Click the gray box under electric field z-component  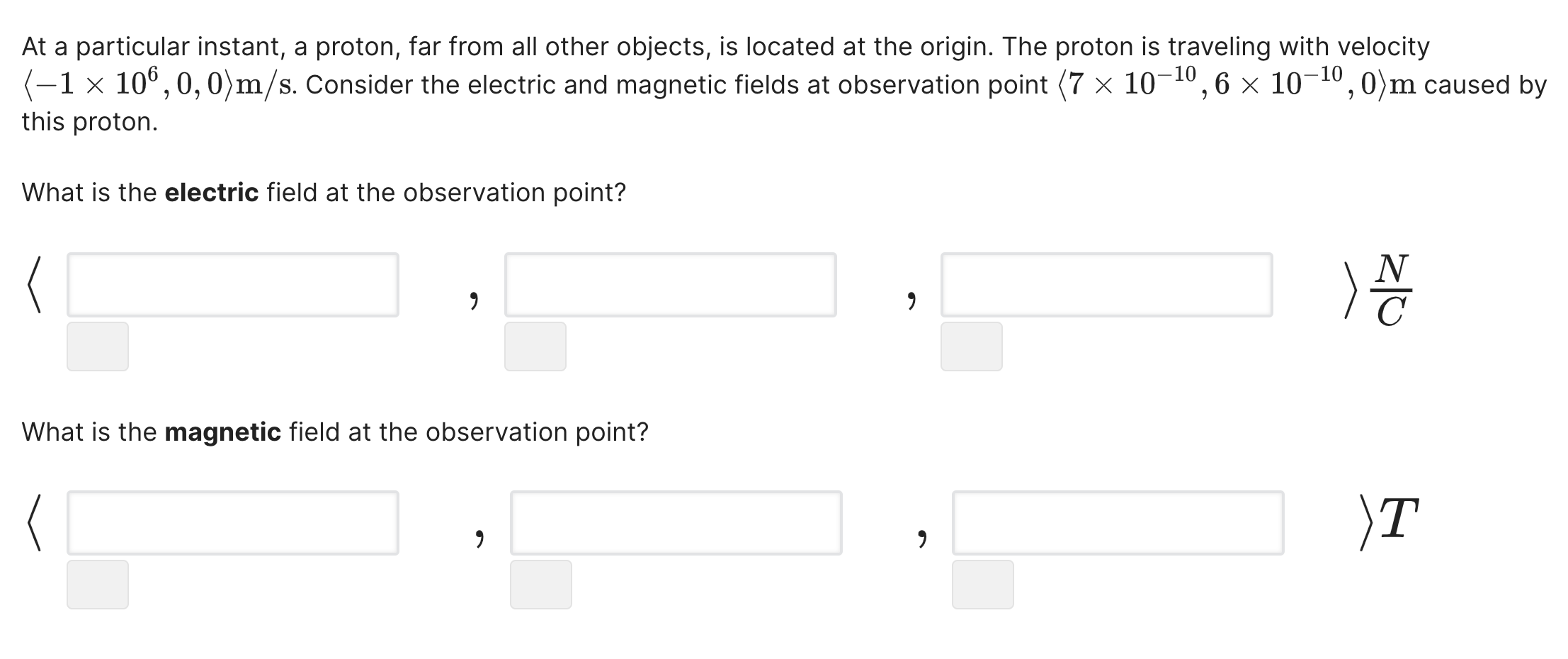[972, 347]
